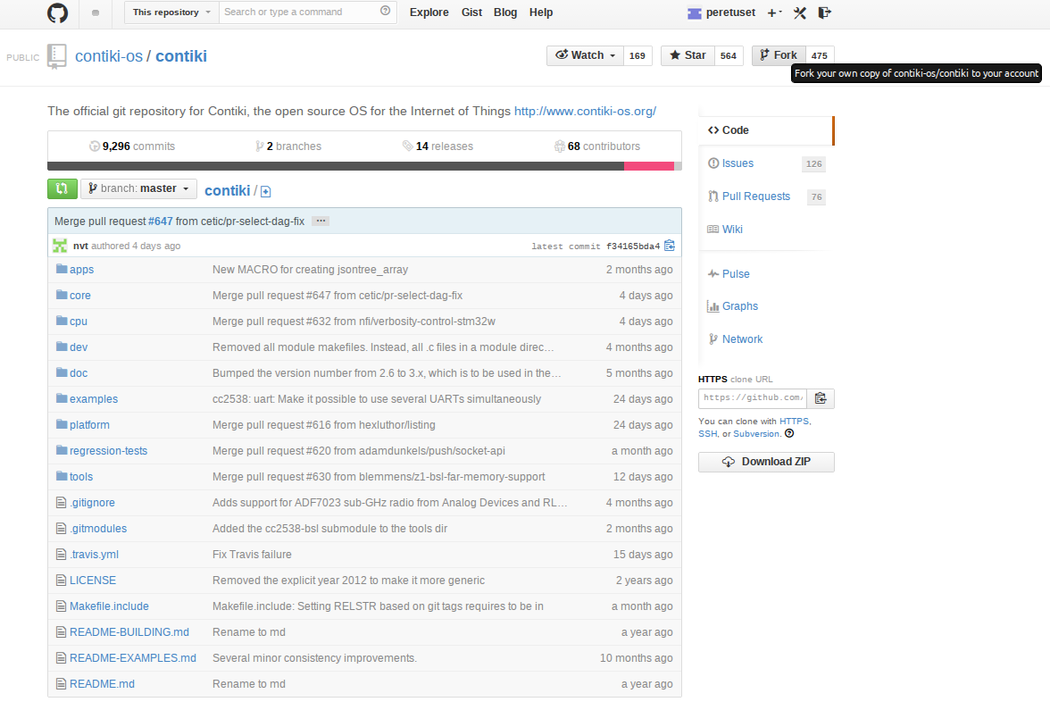Open the Watch notifications dropdown
The height and width of the screenshot is (702, 1050).
(x=585, y=56)
